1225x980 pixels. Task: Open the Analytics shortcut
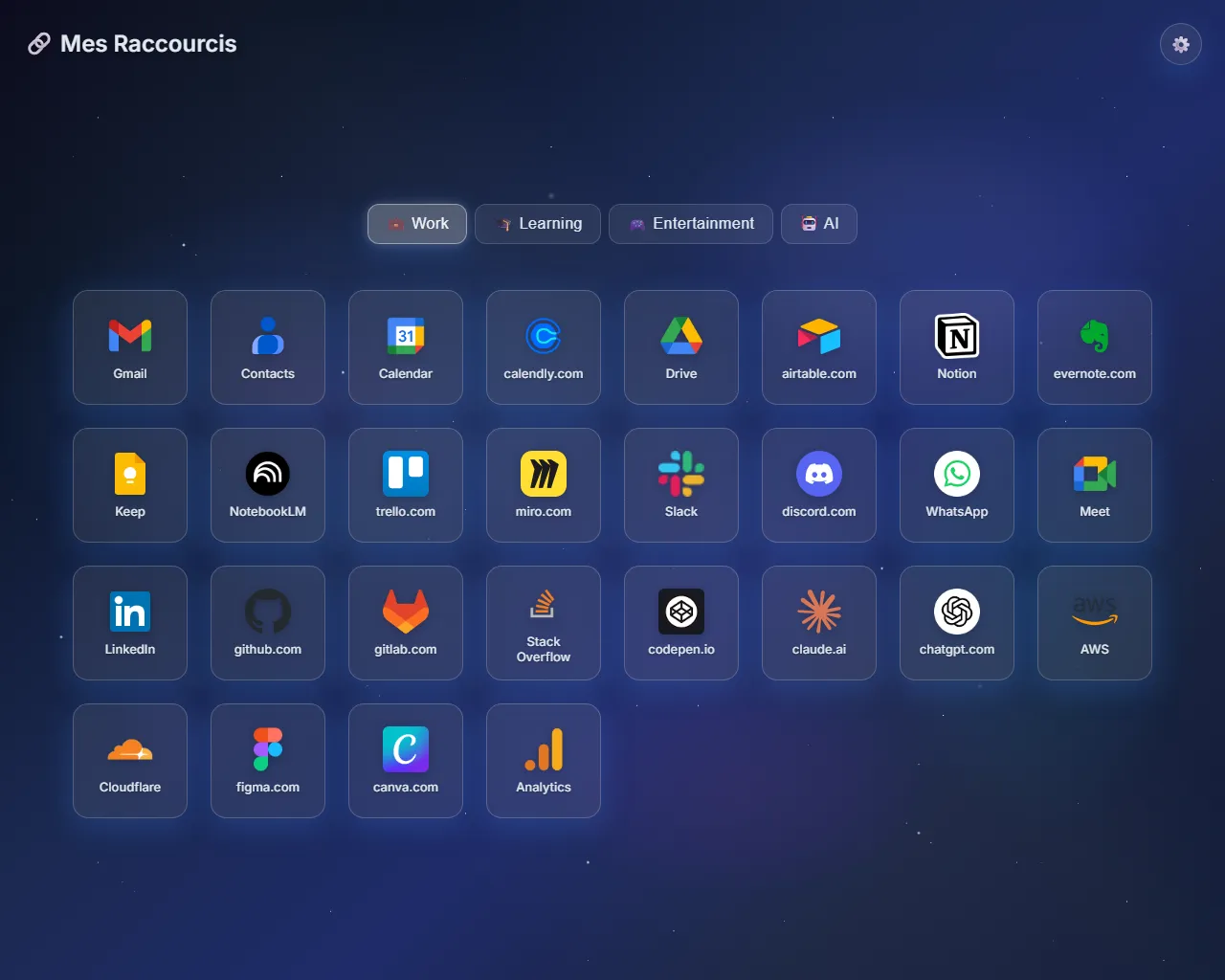pos(544,760)
